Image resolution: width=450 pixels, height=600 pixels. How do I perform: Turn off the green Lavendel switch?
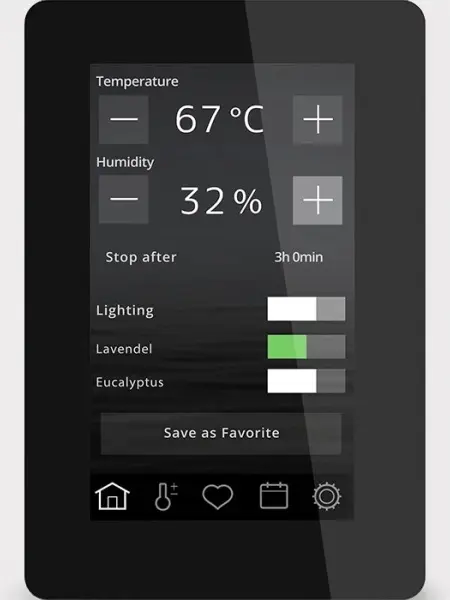tap(306, 347)
